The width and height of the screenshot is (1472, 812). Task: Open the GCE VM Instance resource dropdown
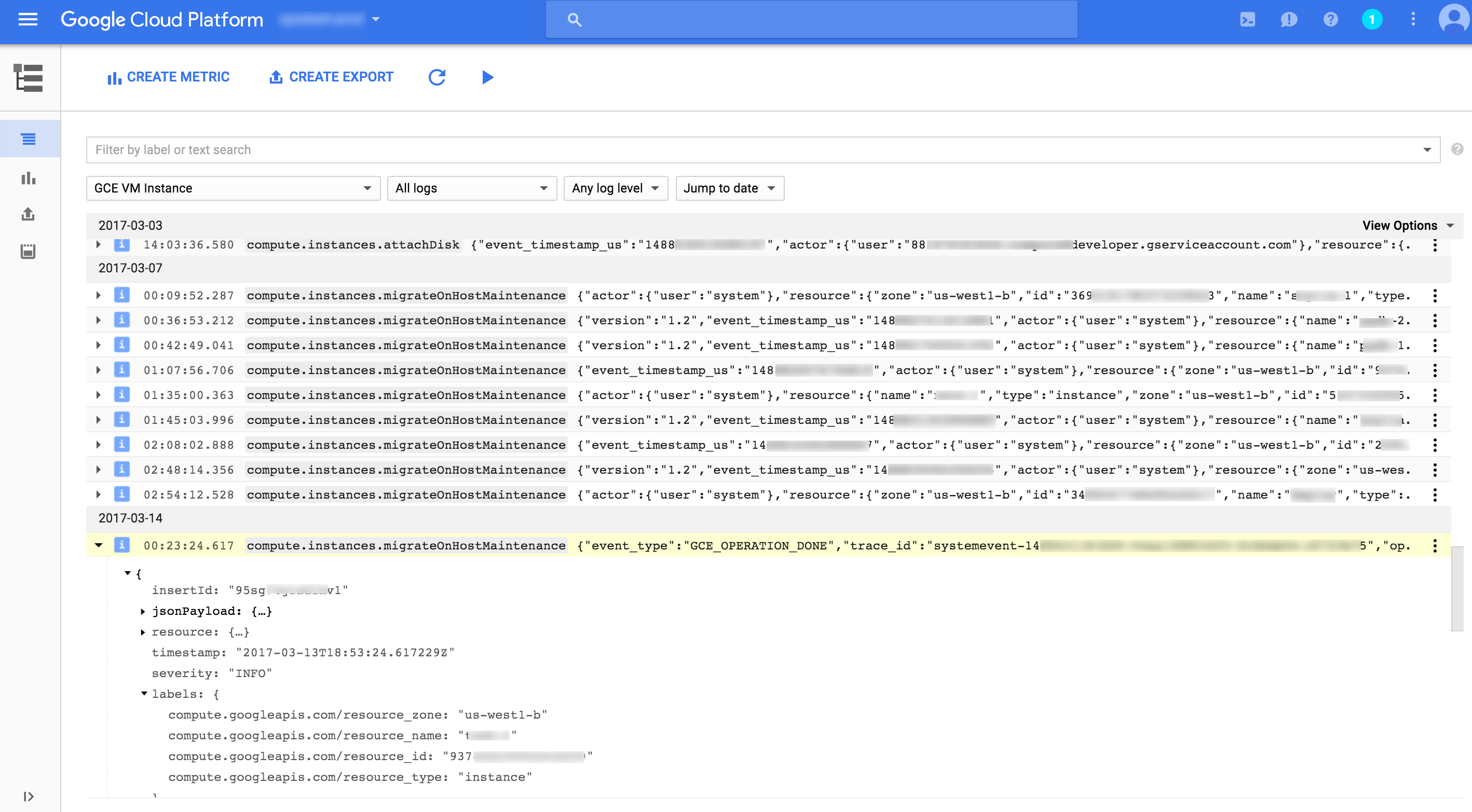tap(233, 188)
